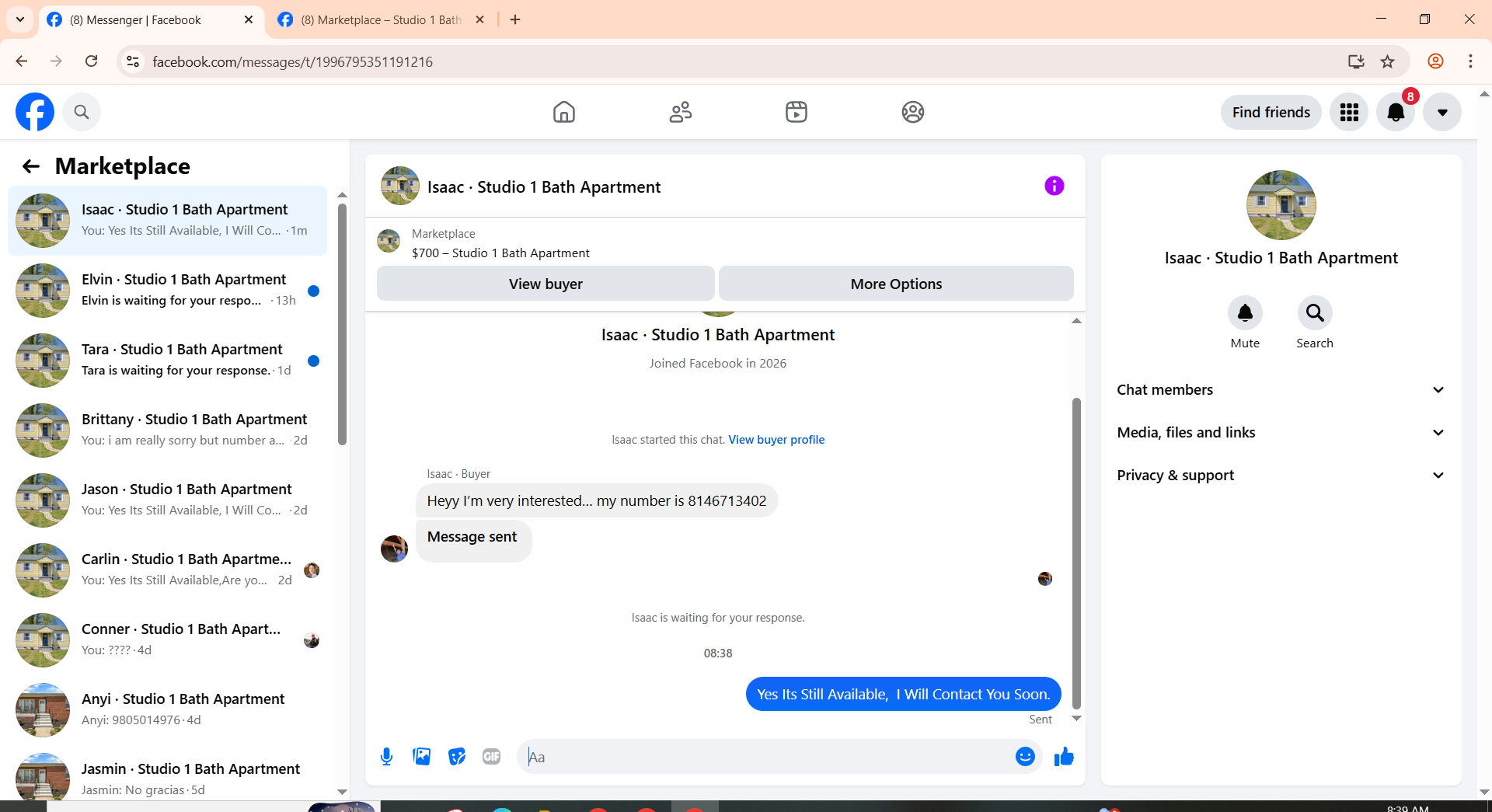This screenshot has width=1492, height=812.
Task: Reload the page
Action: click(x=91, y=61)
